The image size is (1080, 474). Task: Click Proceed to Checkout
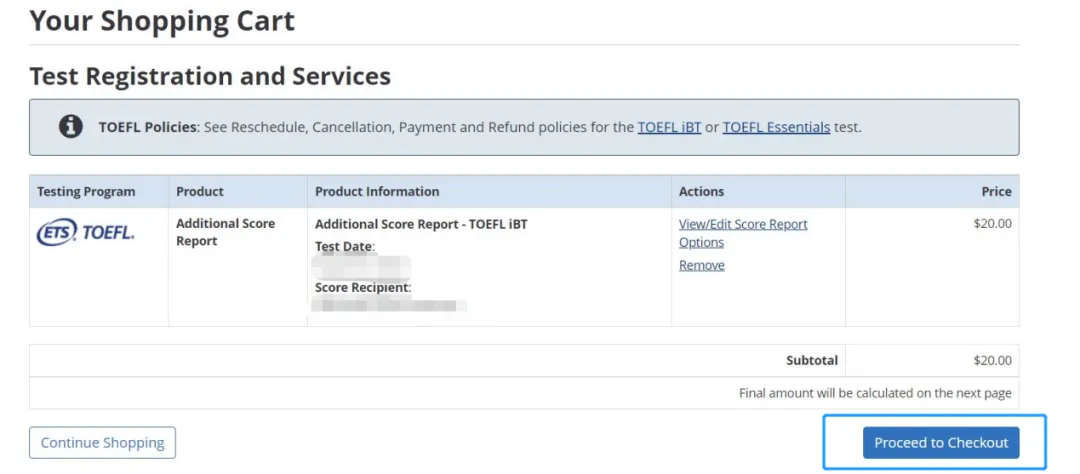pyautogui.click(x=940, y=442)
